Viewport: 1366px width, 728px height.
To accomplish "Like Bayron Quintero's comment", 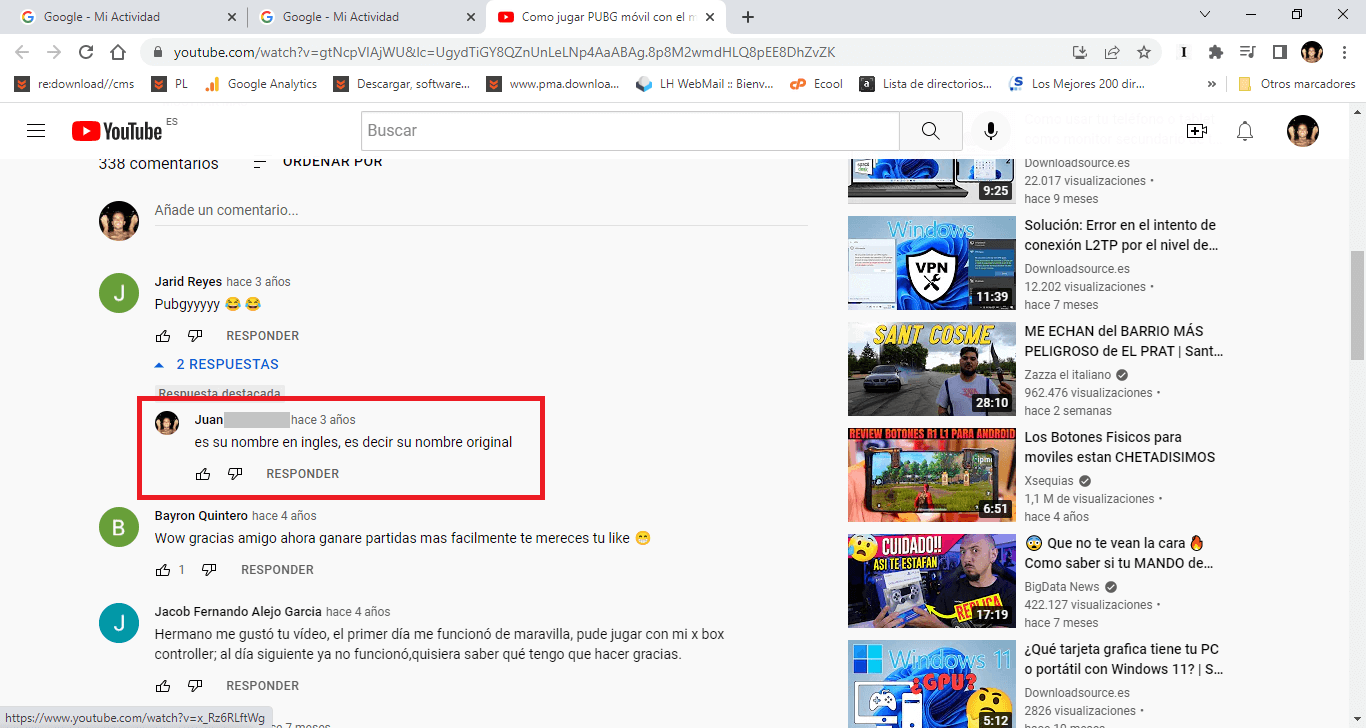I will coord(163,570).
